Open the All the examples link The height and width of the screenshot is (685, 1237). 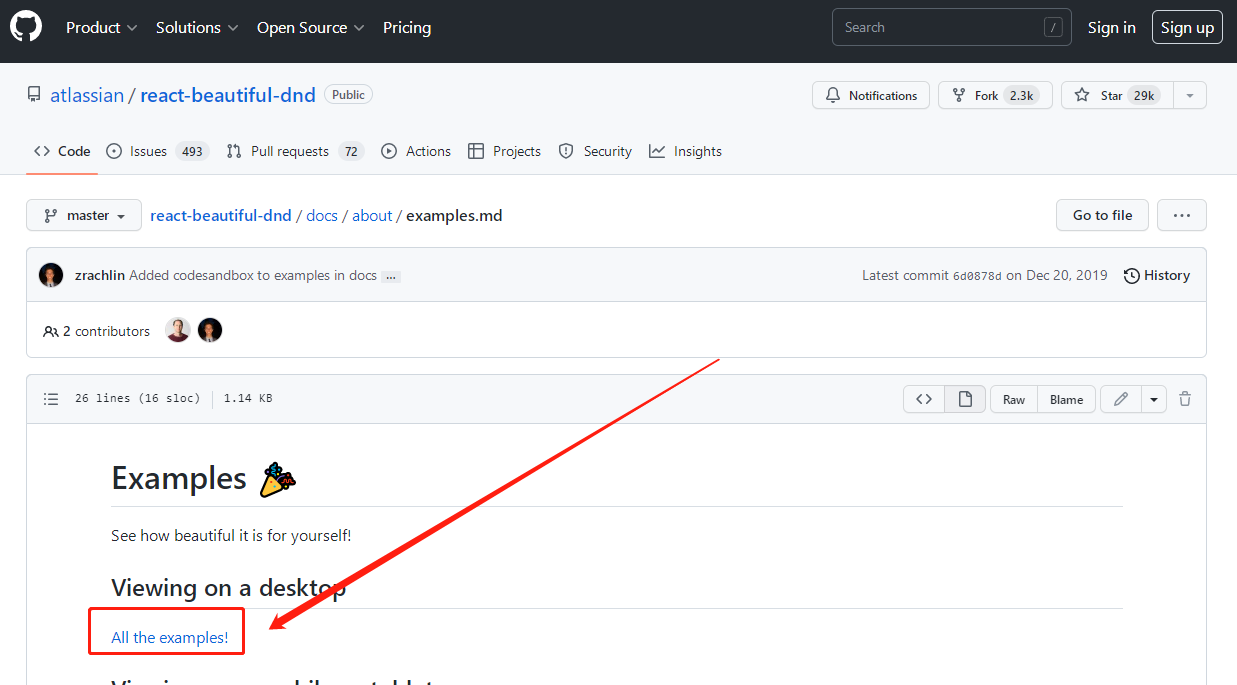pos(170,638)
